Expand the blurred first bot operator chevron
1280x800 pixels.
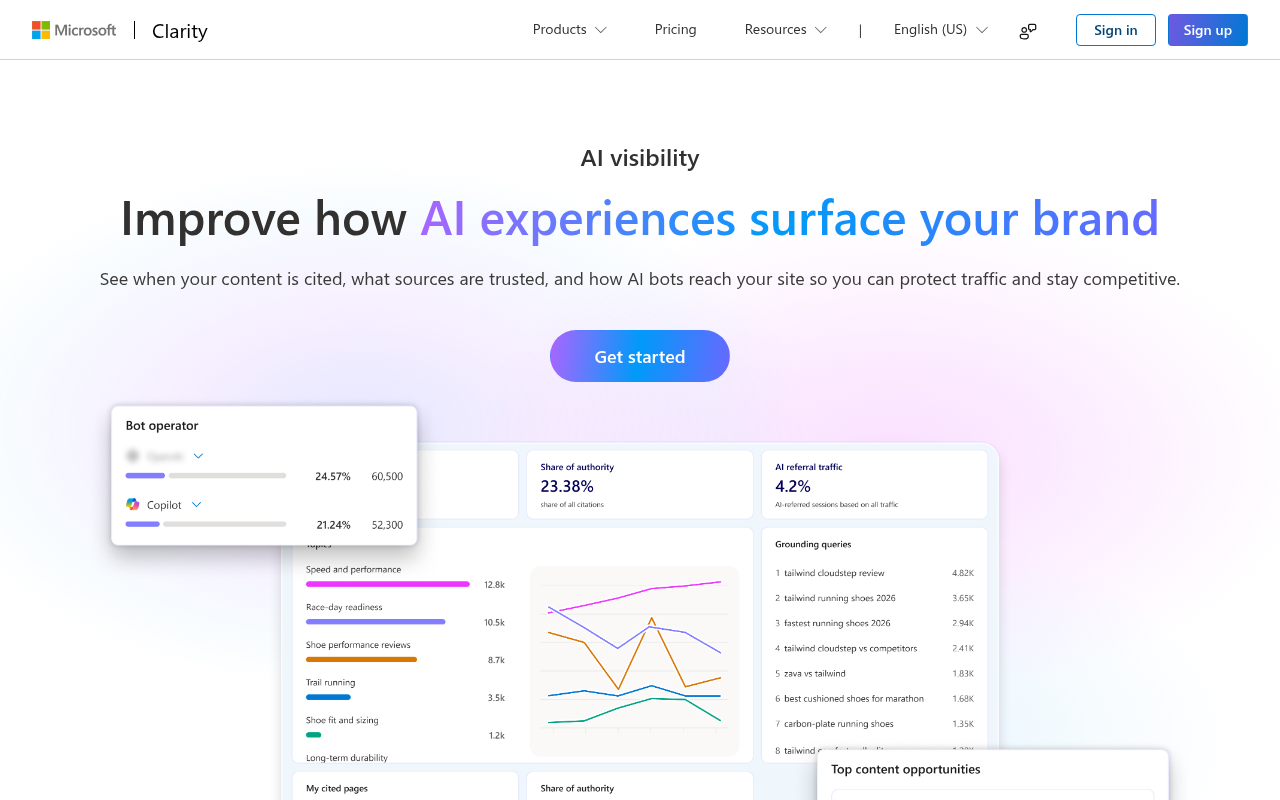click(x=198, y=456)
